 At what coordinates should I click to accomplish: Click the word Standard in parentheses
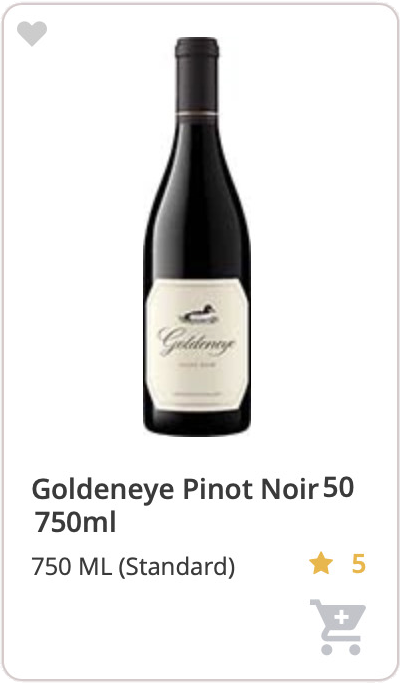pyautogui.click(x=176, y=567)
